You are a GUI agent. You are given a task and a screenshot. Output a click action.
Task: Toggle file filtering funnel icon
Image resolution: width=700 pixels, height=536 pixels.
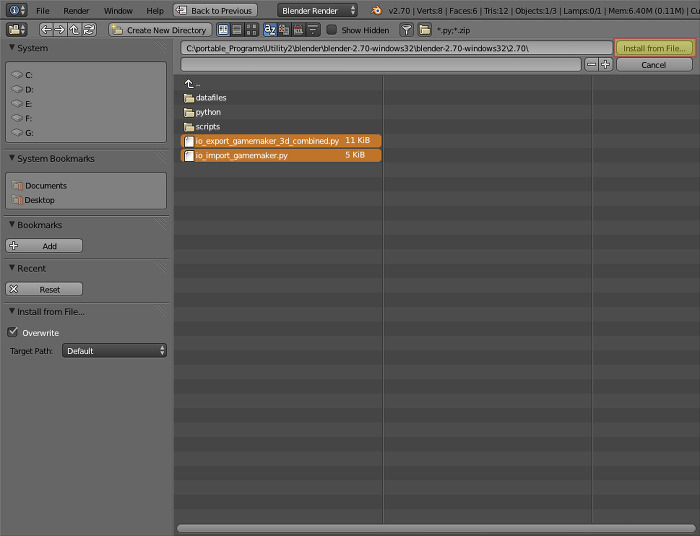(406, 30)
